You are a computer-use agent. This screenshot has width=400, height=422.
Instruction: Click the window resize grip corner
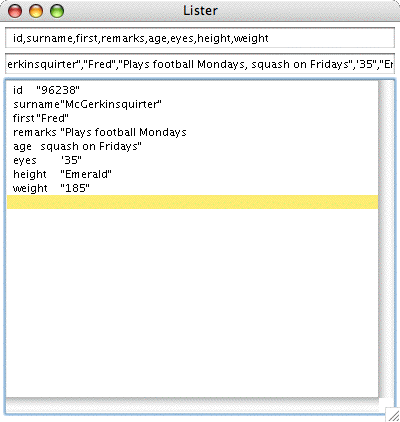coord(393,415)
